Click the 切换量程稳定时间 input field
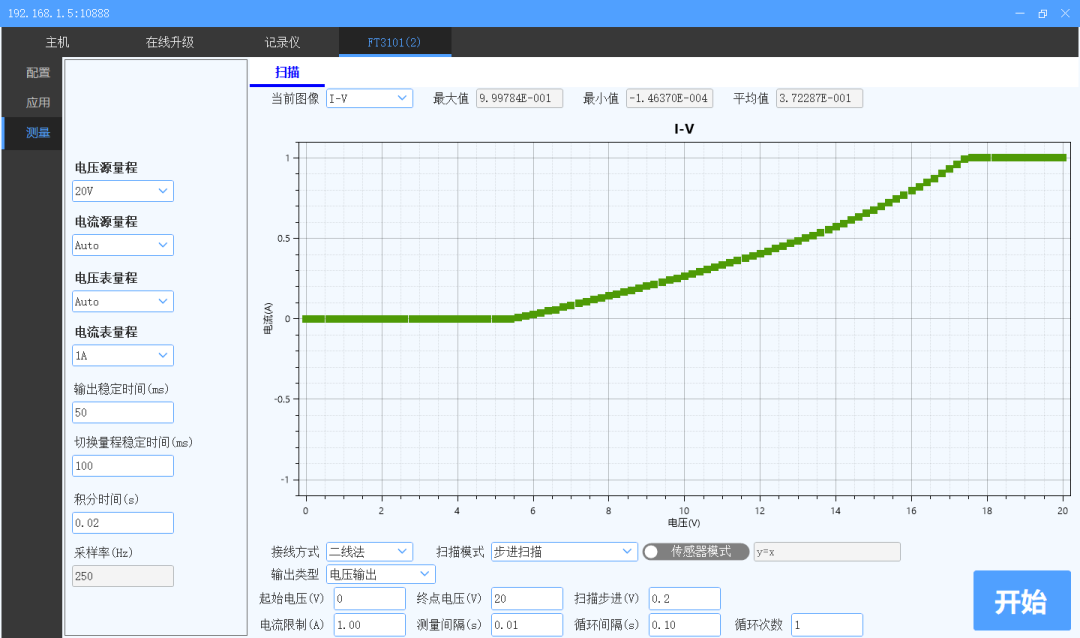The width and height of the screenshot is (1080, 638). [123, 466]
